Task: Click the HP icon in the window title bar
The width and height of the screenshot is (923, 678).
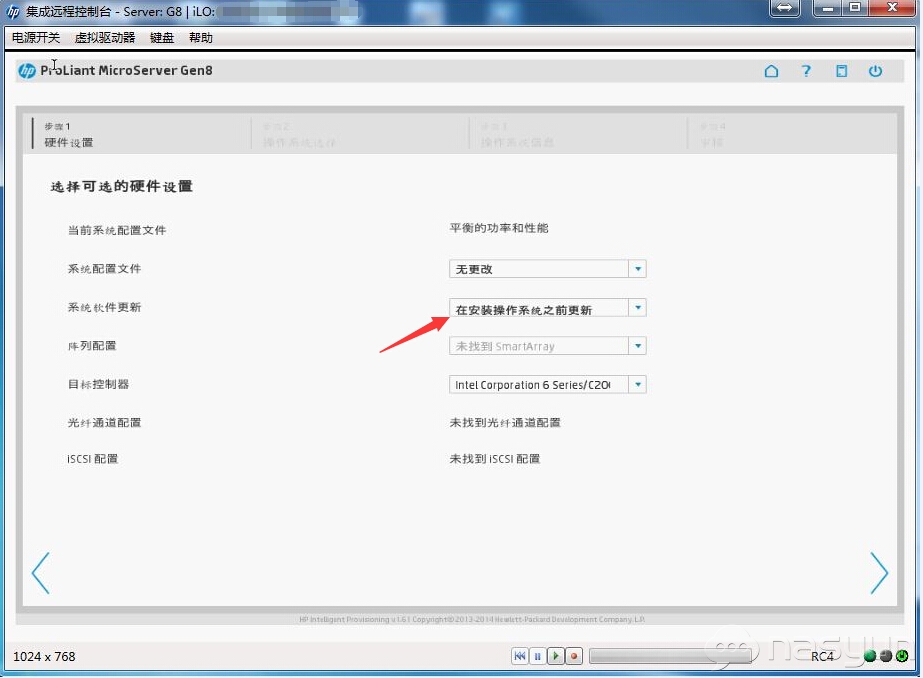Action: [x=13, y=11]
